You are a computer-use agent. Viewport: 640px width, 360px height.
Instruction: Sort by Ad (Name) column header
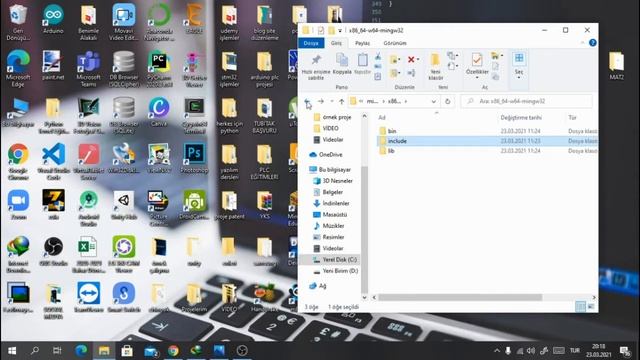[382, 118]
